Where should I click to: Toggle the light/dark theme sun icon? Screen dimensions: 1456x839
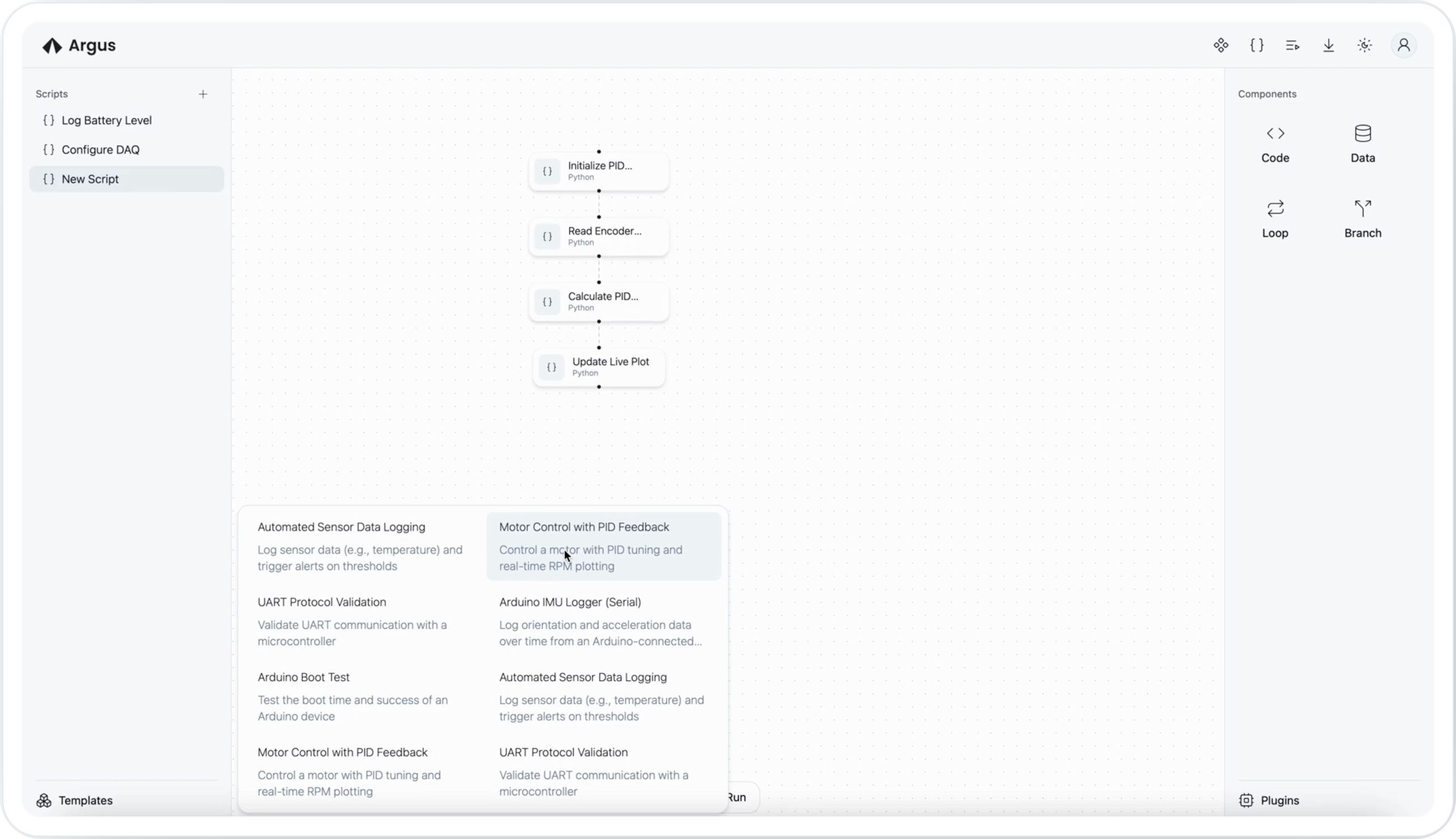pos(1364,45)
